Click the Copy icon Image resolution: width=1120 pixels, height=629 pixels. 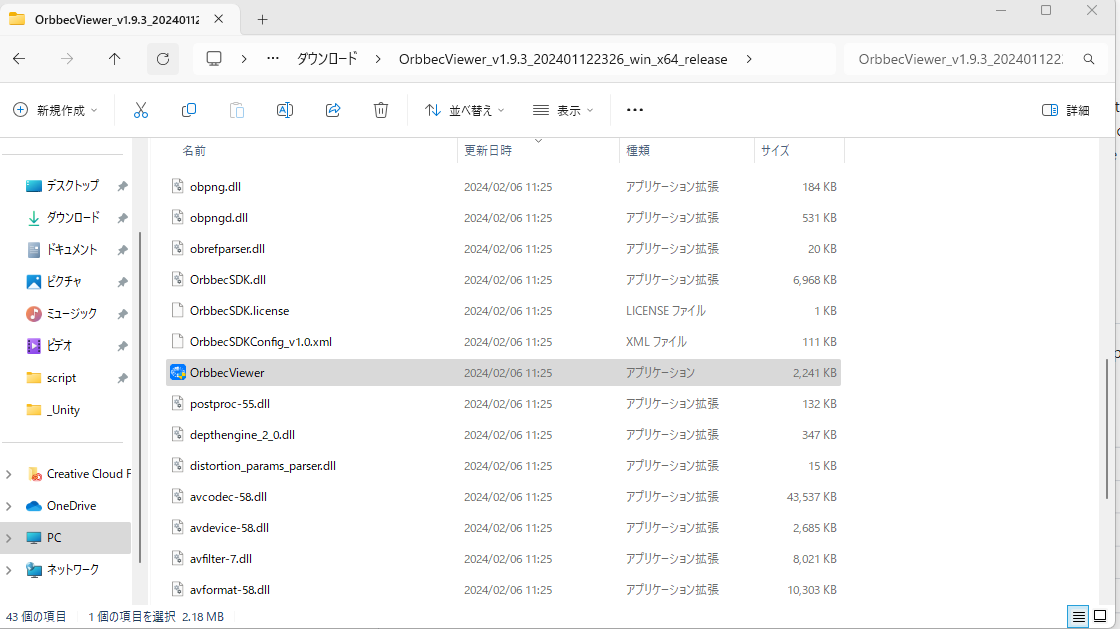click(189, 110)
